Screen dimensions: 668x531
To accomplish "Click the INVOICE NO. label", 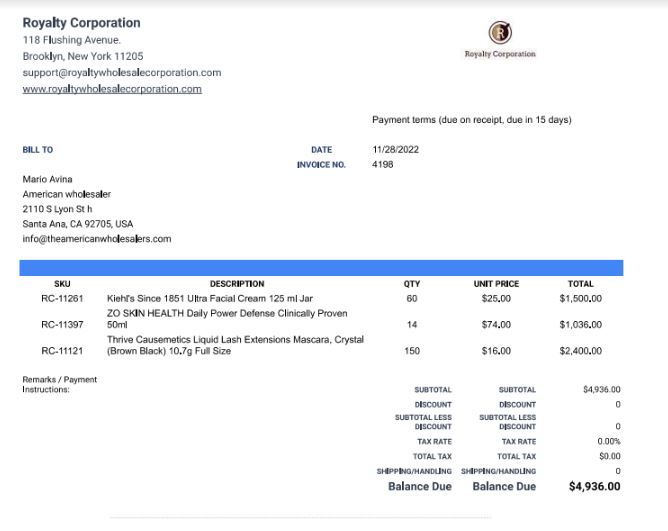I will click(321, 164).
